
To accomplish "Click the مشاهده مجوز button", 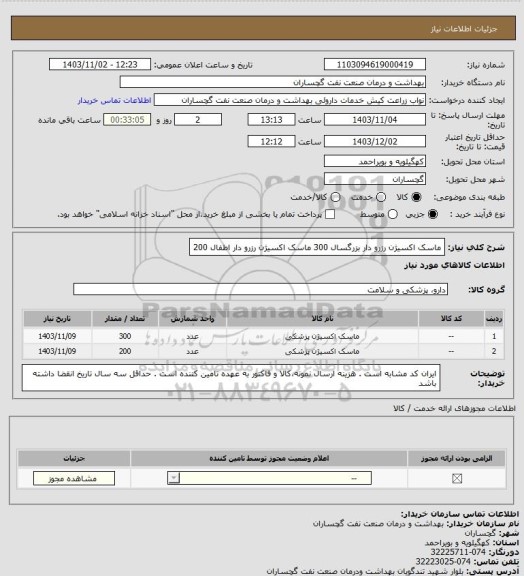I will click(74, 478).
